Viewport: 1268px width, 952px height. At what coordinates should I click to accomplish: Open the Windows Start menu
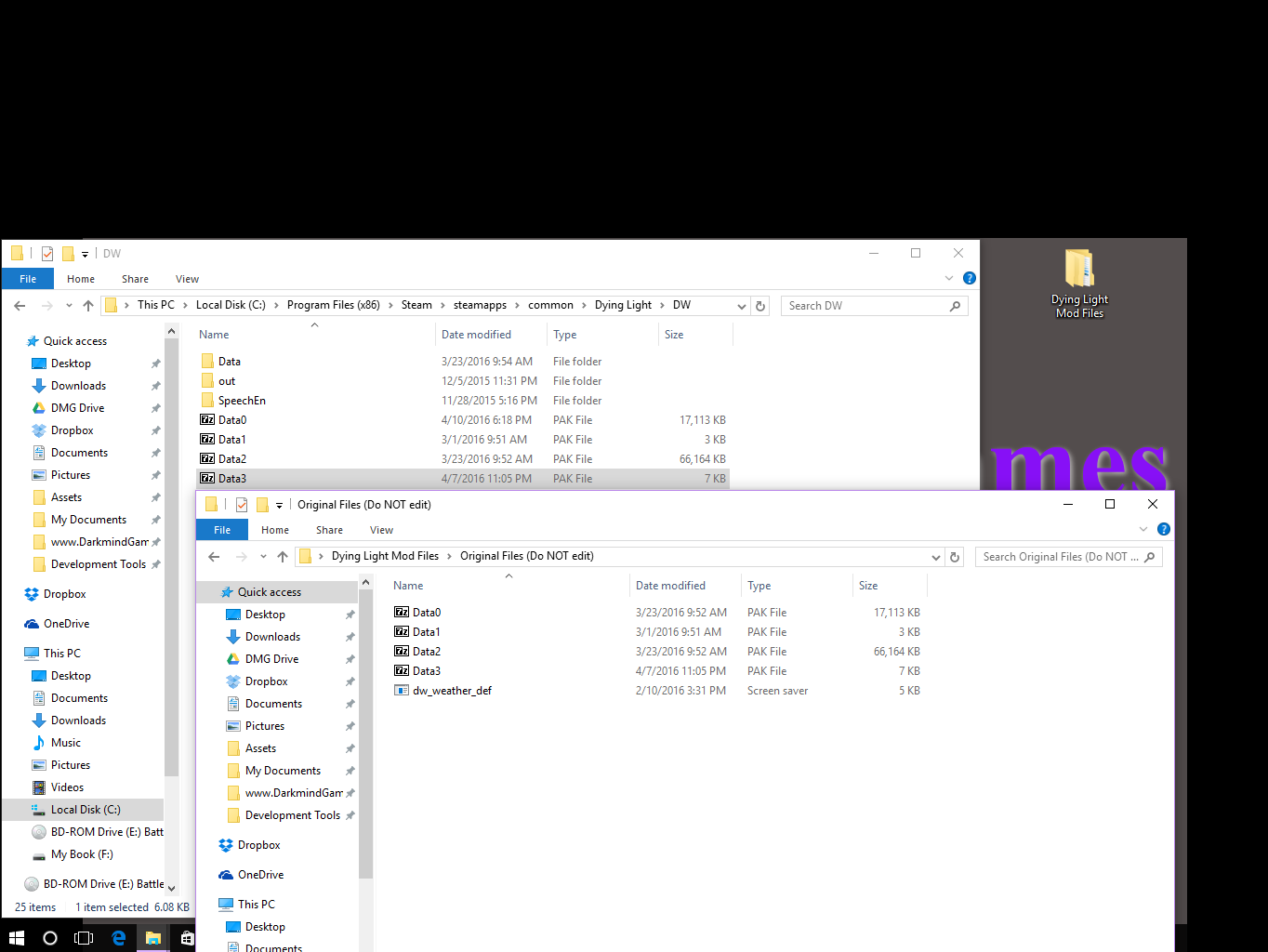click(16, 938)
